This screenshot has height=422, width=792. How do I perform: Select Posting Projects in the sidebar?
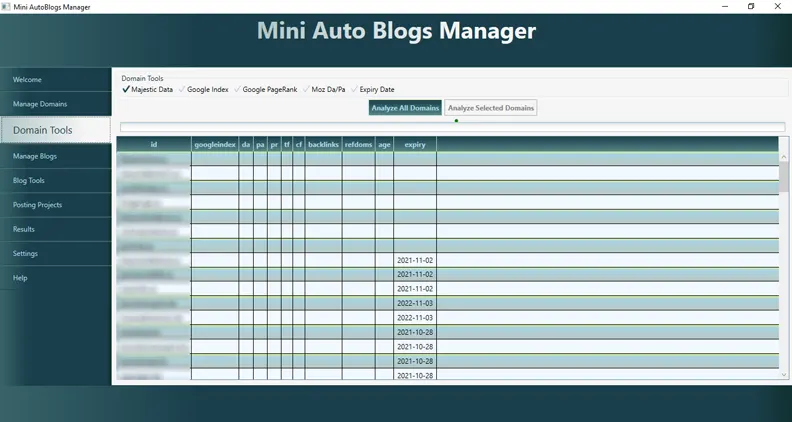tap(55, 205)
